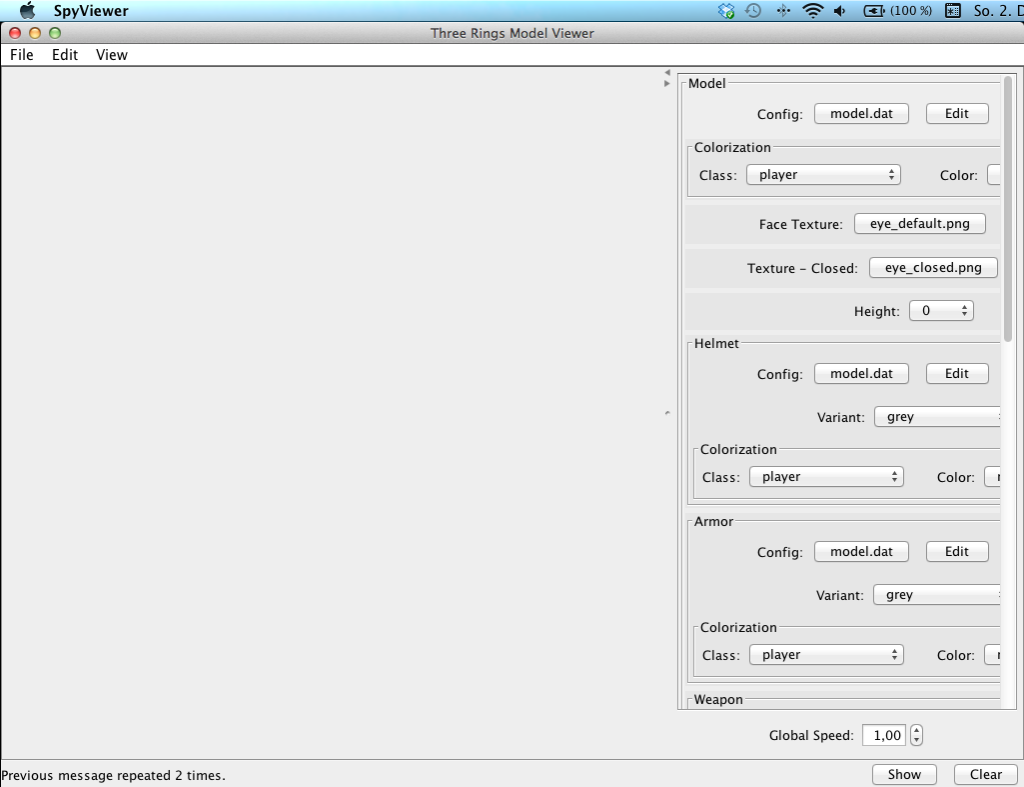Click the Dropbox icon in menu bar

tap(727, 11)
